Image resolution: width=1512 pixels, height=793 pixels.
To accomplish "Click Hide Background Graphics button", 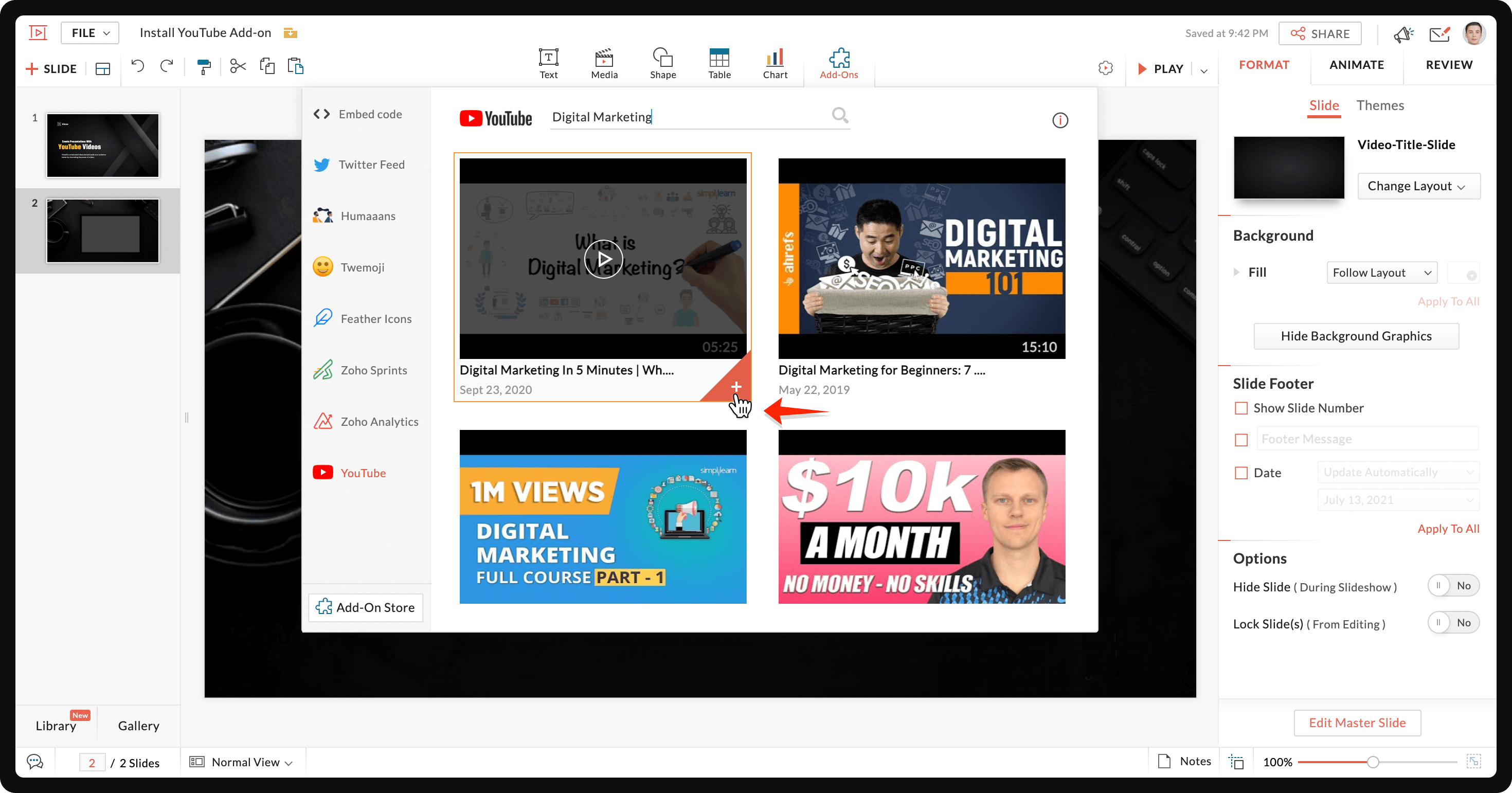I will tap(1355, 336).
